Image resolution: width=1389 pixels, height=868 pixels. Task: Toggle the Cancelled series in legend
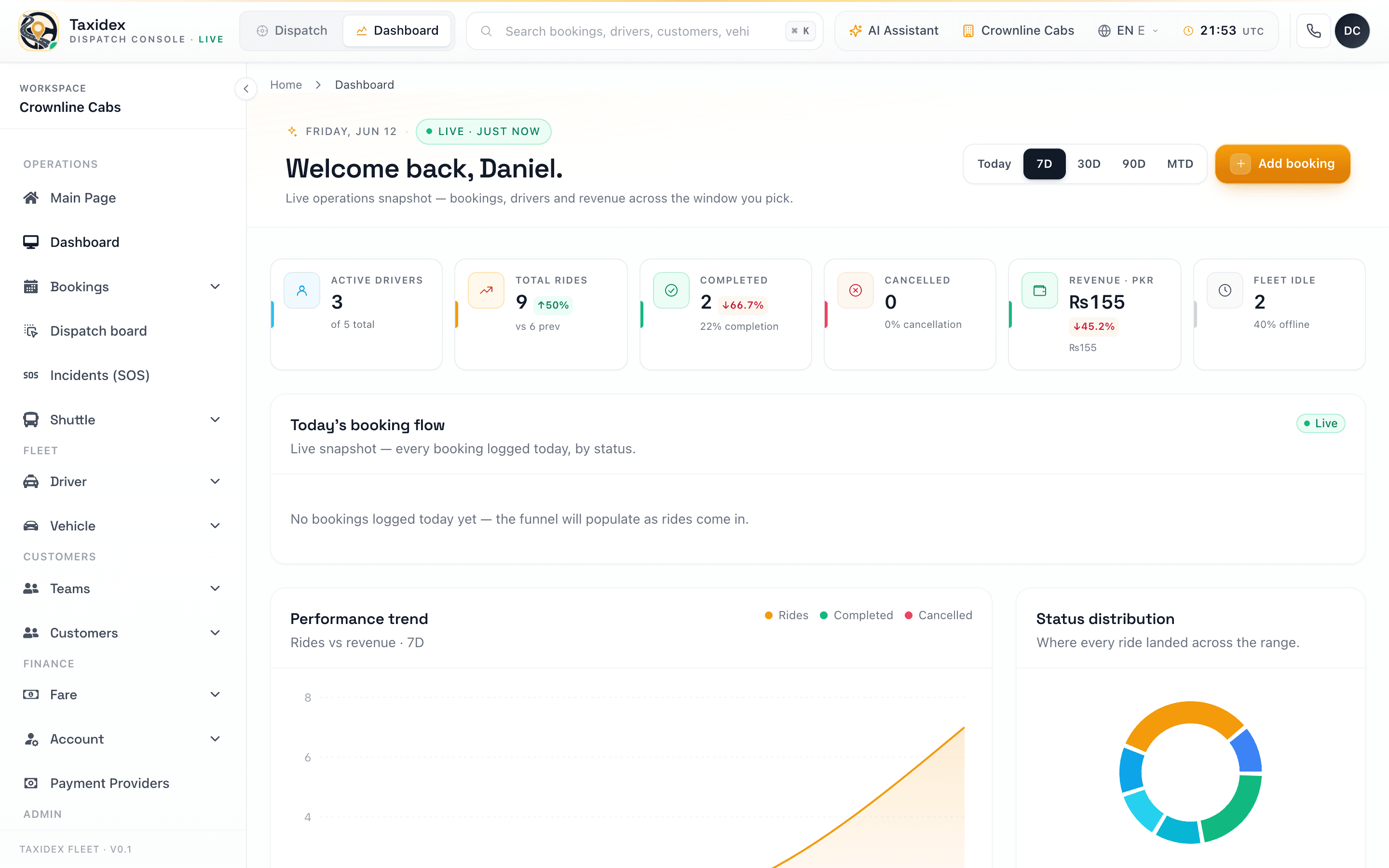(x=939, y=615)
